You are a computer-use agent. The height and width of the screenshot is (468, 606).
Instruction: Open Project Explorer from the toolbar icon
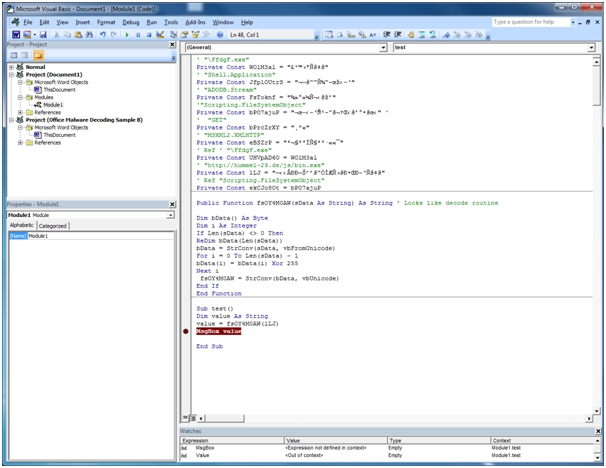point(174,35)
